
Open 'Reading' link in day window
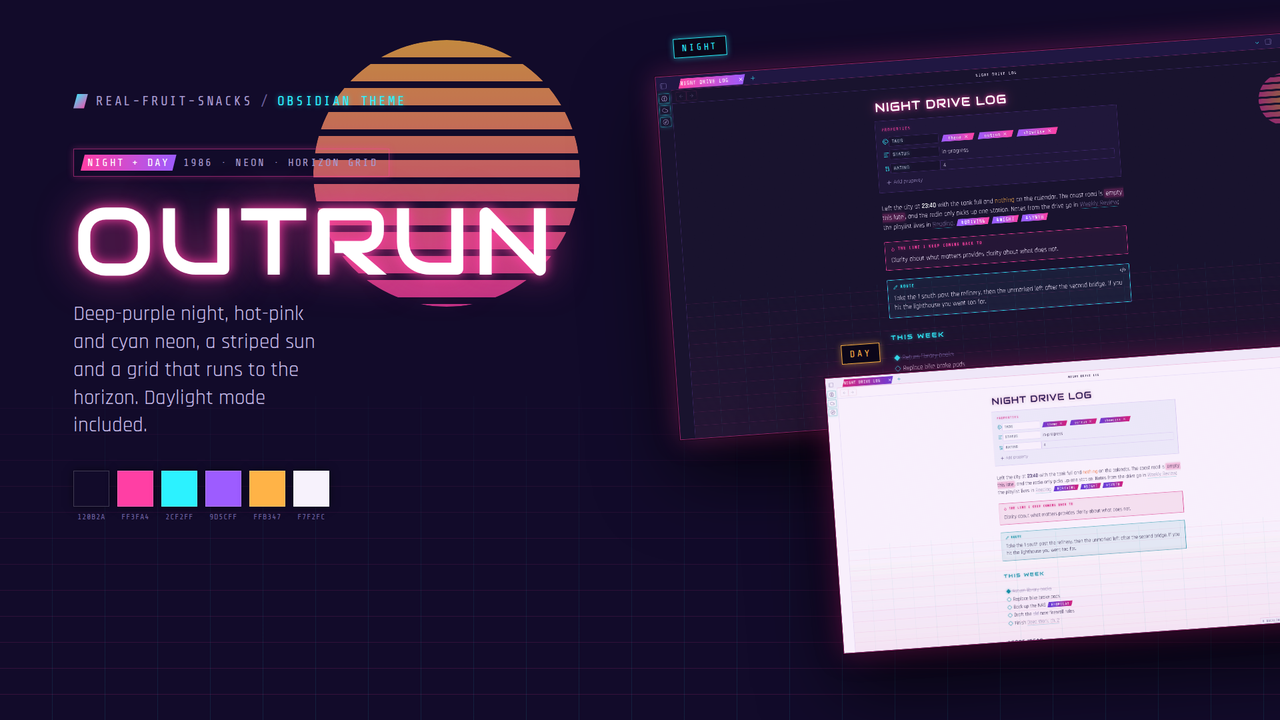1043,490
